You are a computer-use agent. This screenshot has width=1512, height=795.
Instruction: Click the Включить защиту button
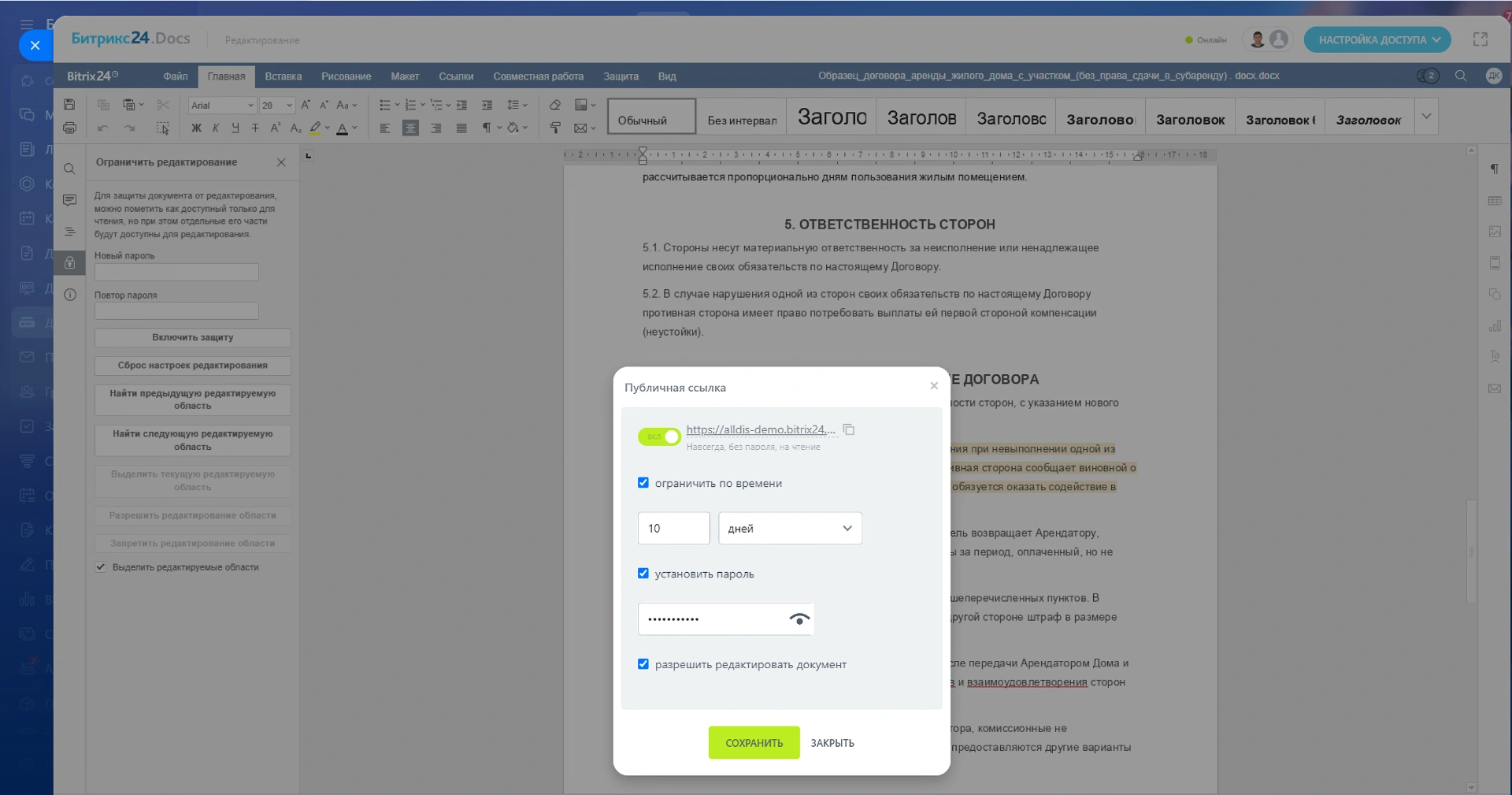(192, 337)
